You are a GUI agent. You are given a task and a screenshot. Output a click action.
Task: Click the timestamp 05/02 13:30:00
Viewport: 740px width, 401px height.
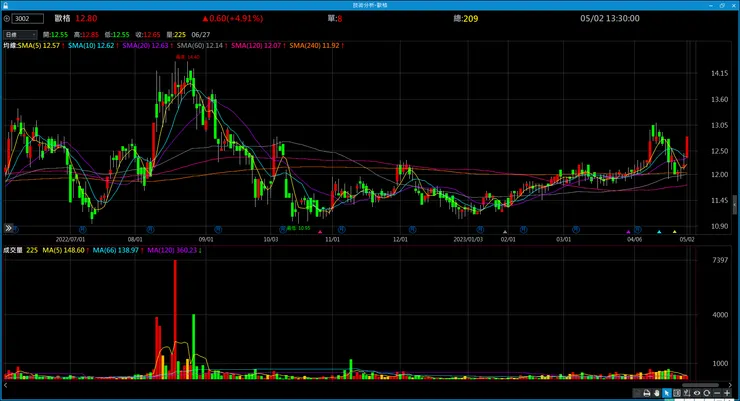pos(610,18)
